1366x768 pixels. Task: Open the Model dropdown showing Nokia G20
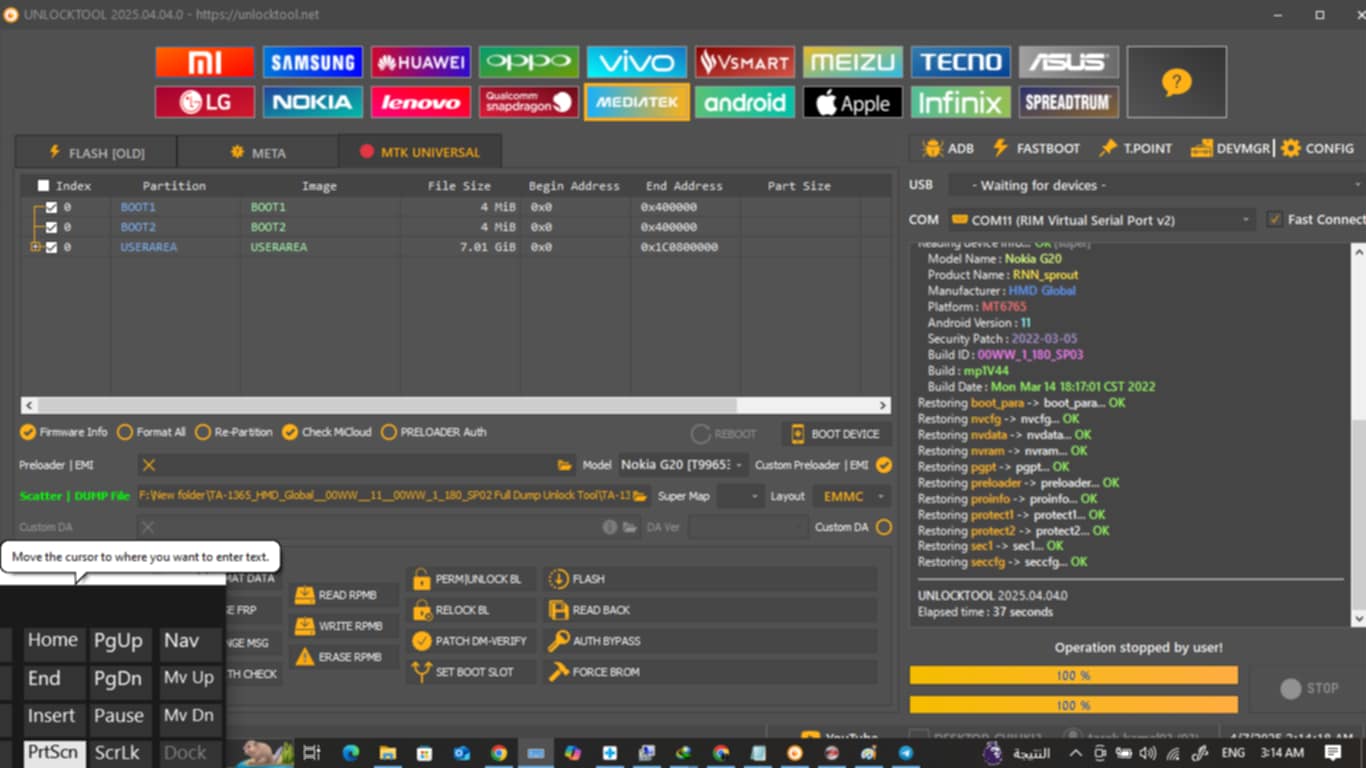683,465
